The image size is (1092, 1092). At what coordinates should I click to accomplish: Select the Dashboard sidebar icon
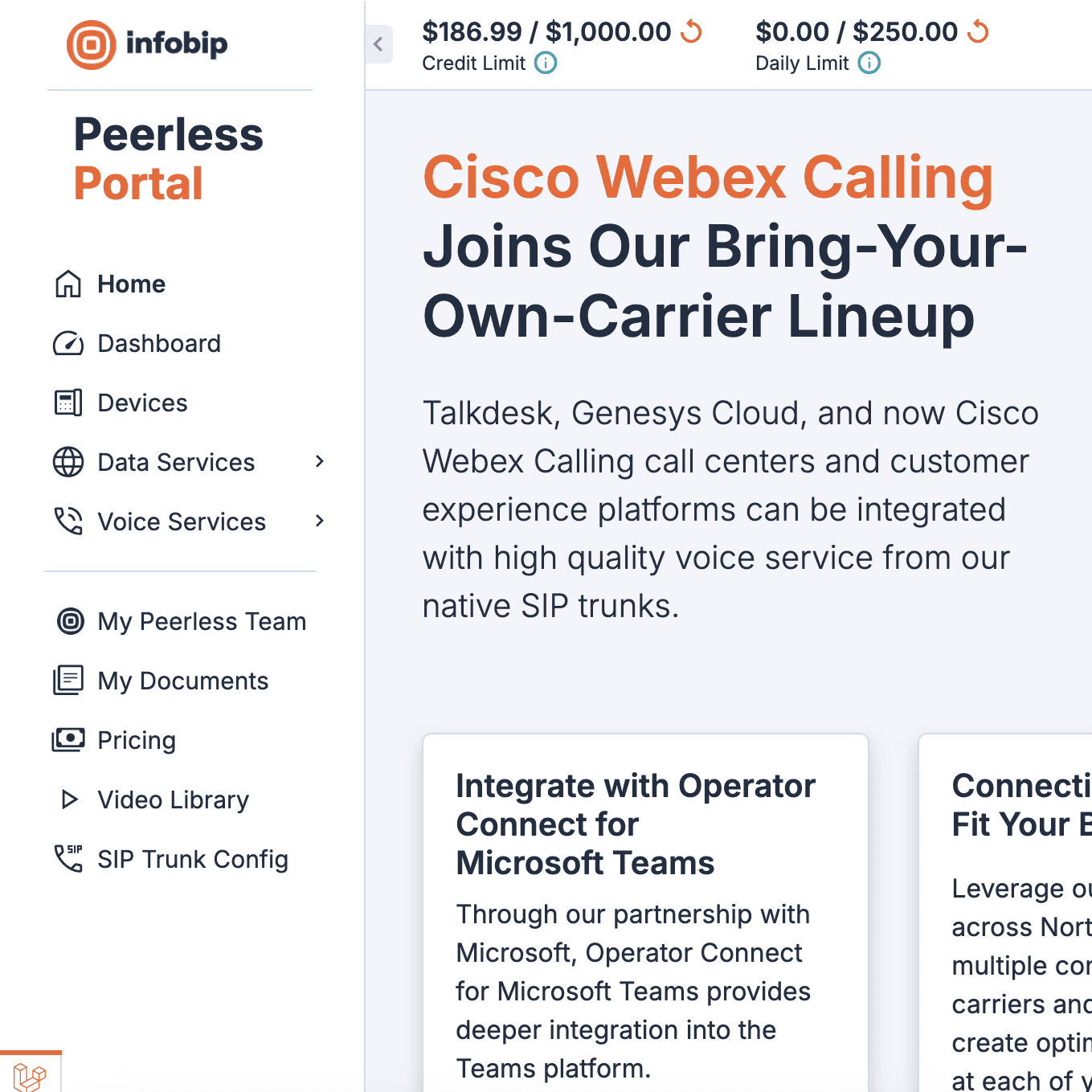(x=69, y=343)
